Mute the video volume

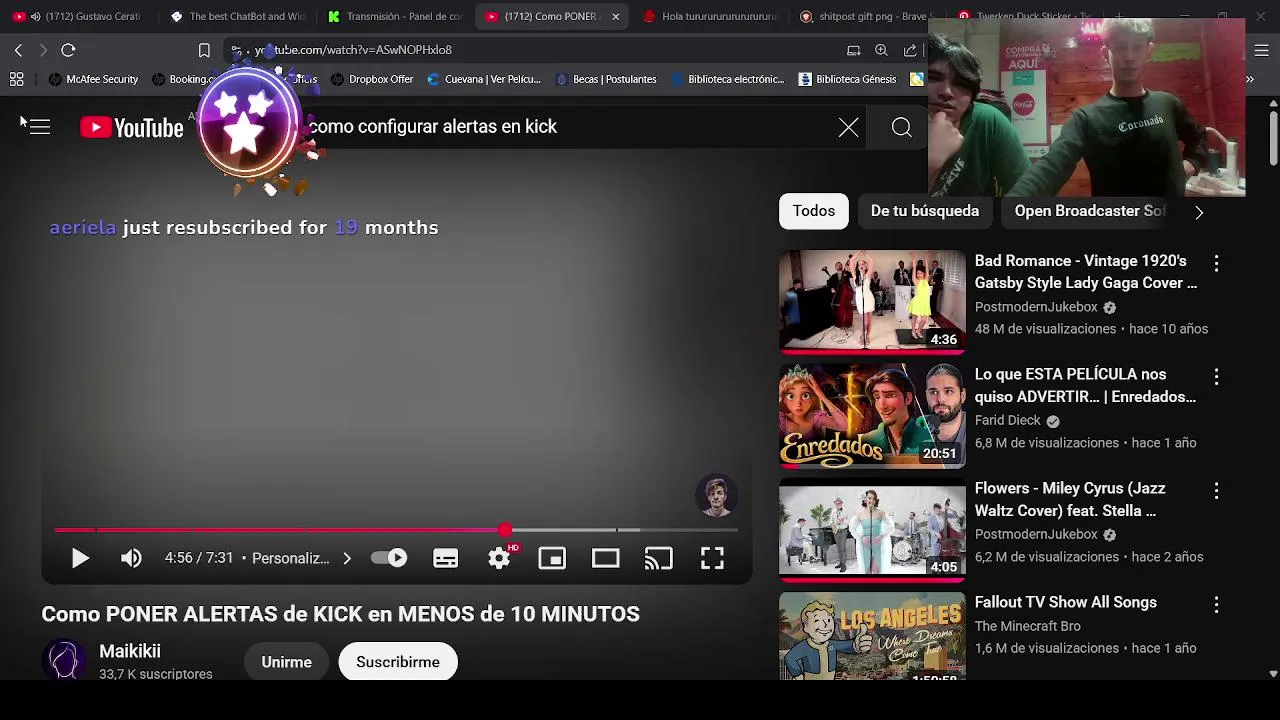[x=131, y=558]
